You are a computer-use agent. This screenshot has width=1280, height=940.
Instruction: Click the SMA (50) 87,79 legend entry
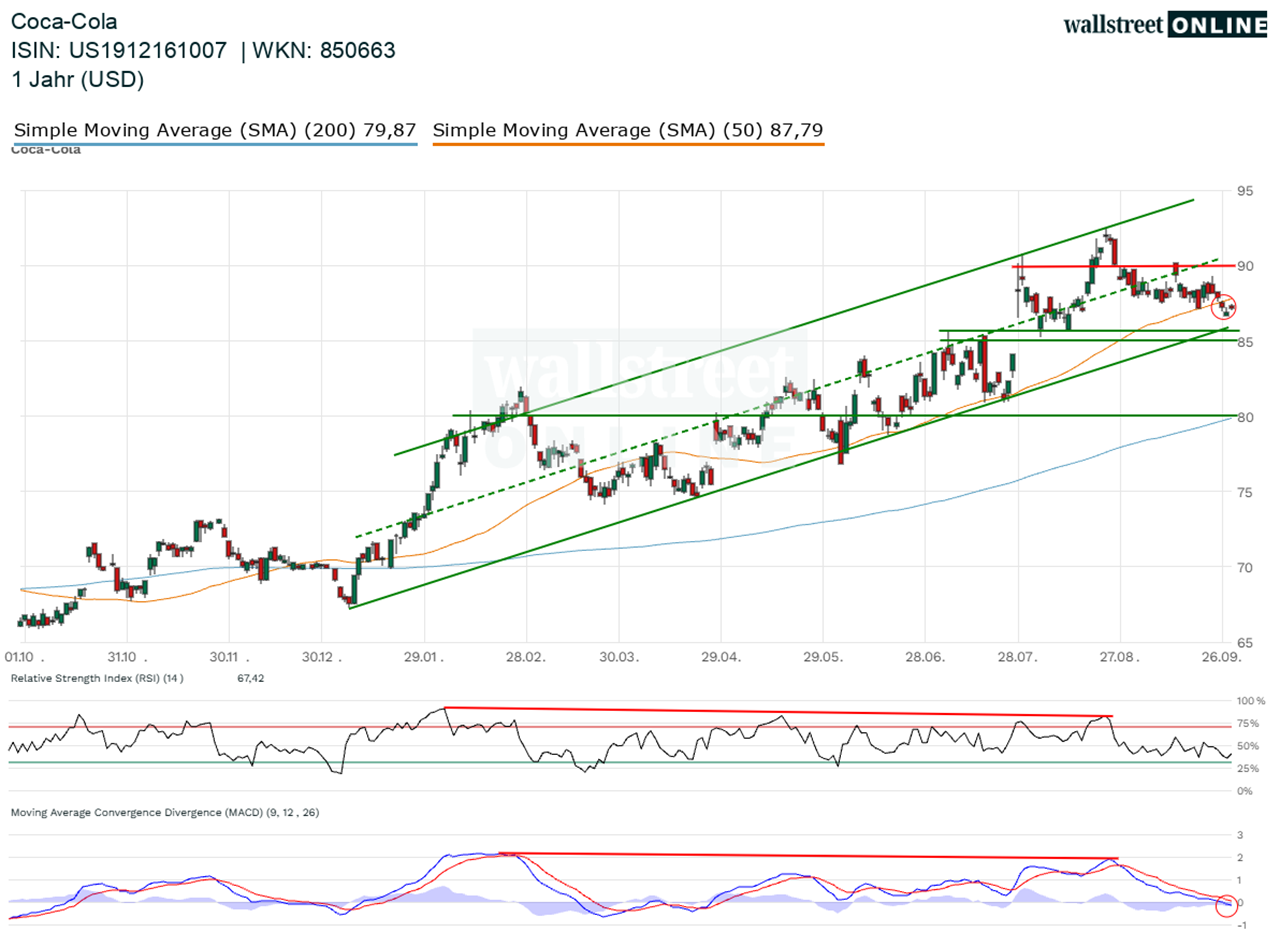tap(628, 130)
